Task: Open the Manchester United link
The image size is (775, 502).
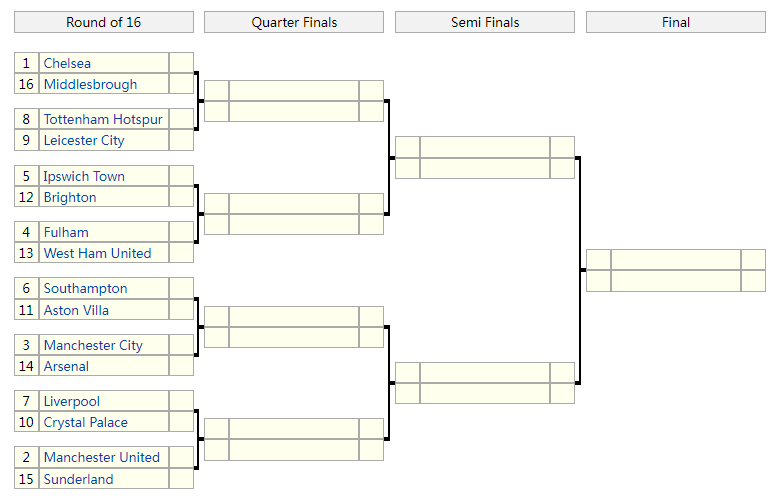Action: [x=101, y=457]
